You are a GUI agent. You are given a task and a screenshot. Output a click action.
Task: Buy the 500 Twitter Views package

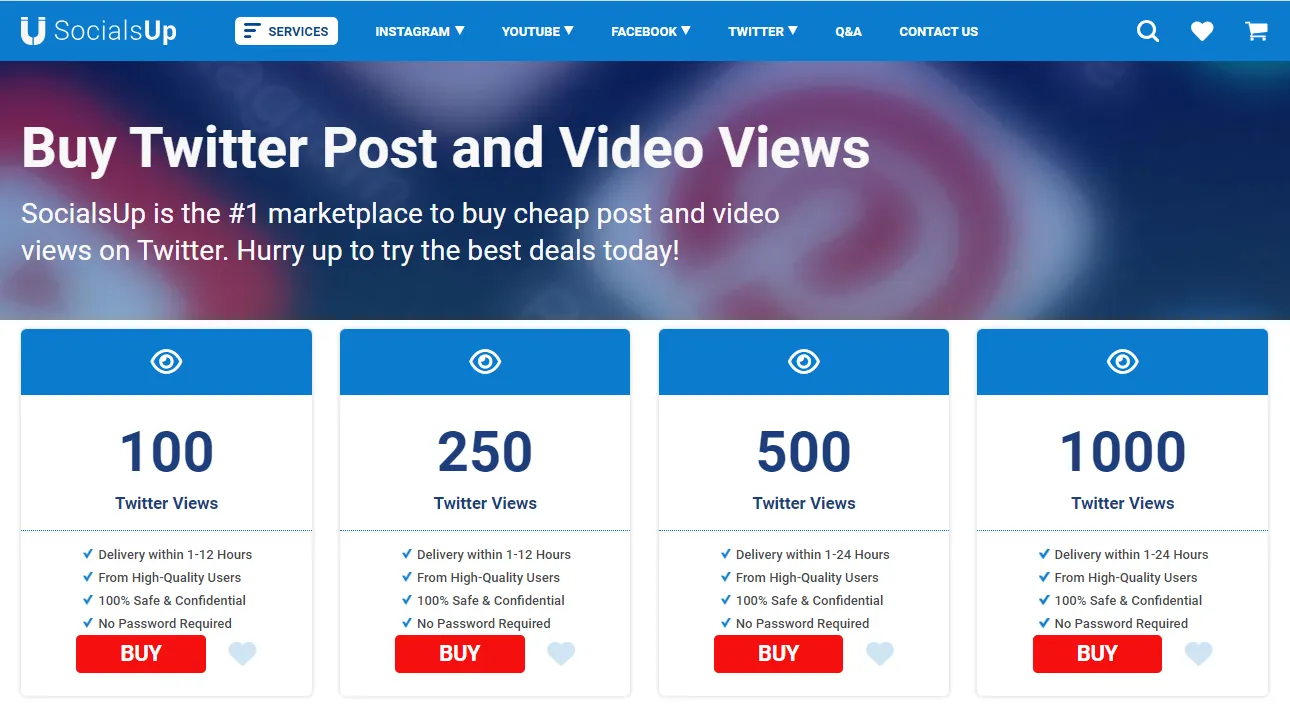click(778, 654)
